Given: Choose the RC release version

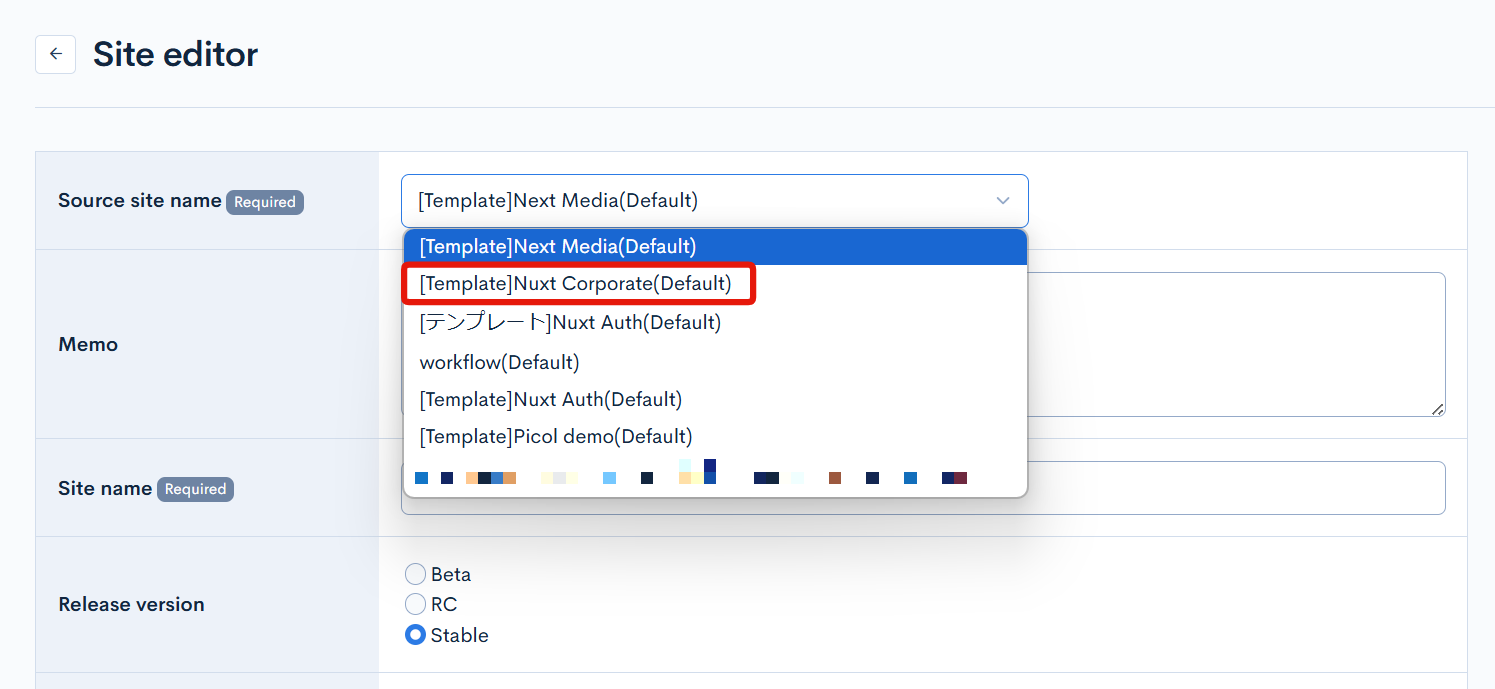Looking at the screenshot, I should pyautogui.click(x=415, y=604).
